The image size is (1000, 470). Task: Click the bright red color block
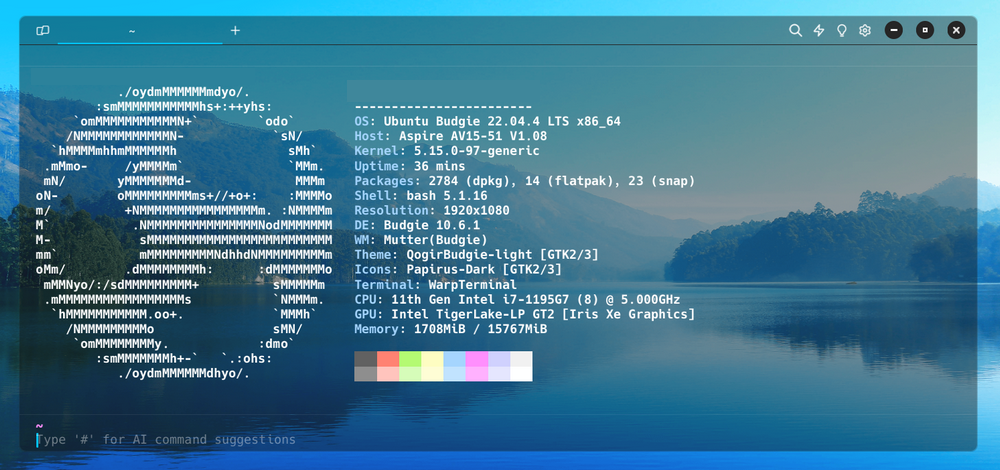[388, 358]
